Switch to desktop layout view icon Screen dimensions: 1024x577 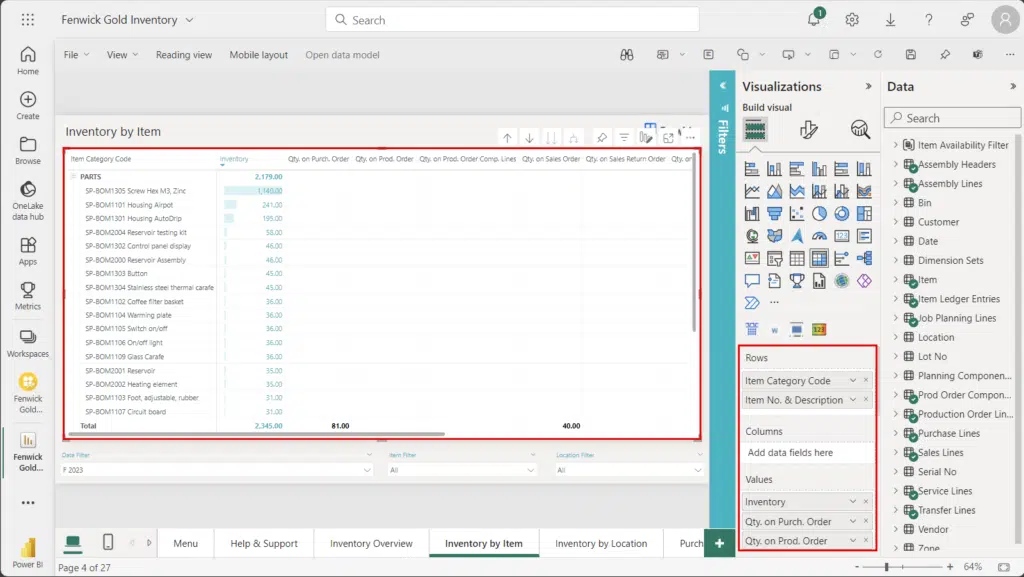[x=73, y=542]
